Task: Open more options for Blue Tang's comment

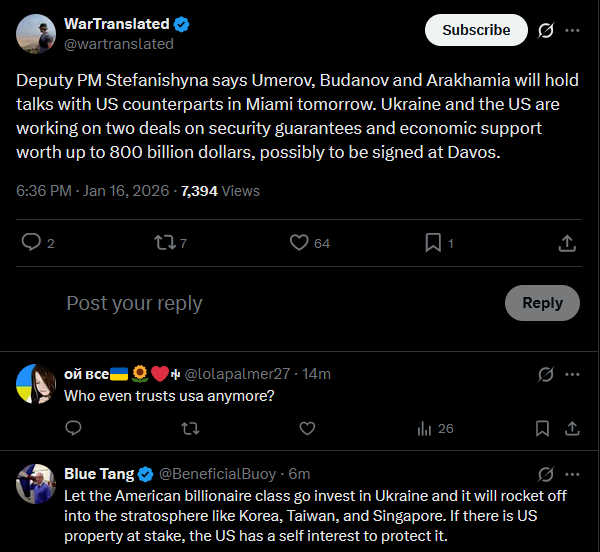Action: pyautogui.click(x=572, y=473)
